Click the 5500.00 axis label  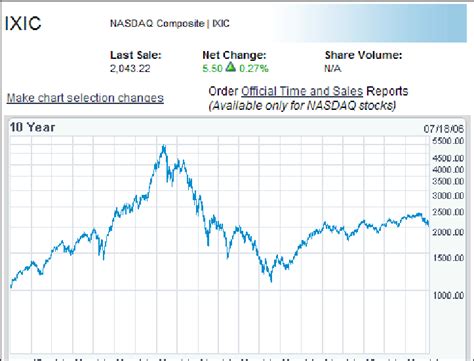(x=448, y=141)
